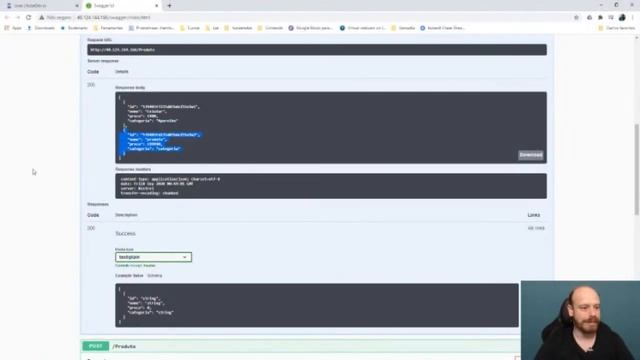Open the Conteúdo bookmark folder
The width and height of the screenshot is (640, 360).
(x=270, y=28)
